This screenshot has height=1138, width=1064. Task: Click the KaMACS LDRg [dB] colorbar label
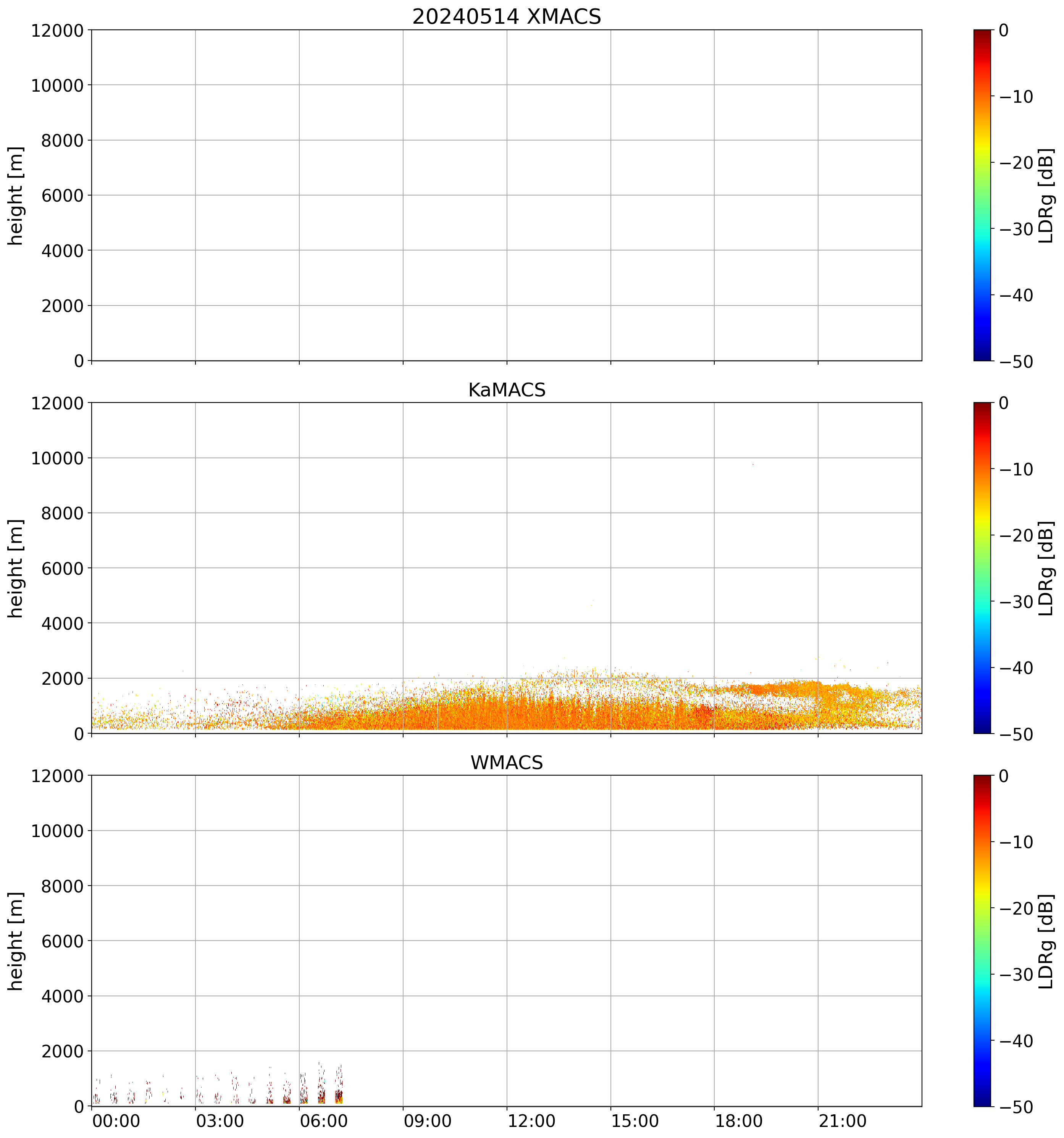pos(1046,568)
